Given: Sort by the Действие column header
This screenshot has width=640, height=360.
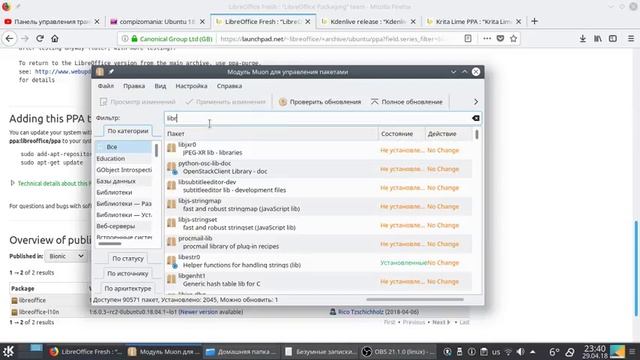Looking at the screenshot, I should click(x=448, y=133).
